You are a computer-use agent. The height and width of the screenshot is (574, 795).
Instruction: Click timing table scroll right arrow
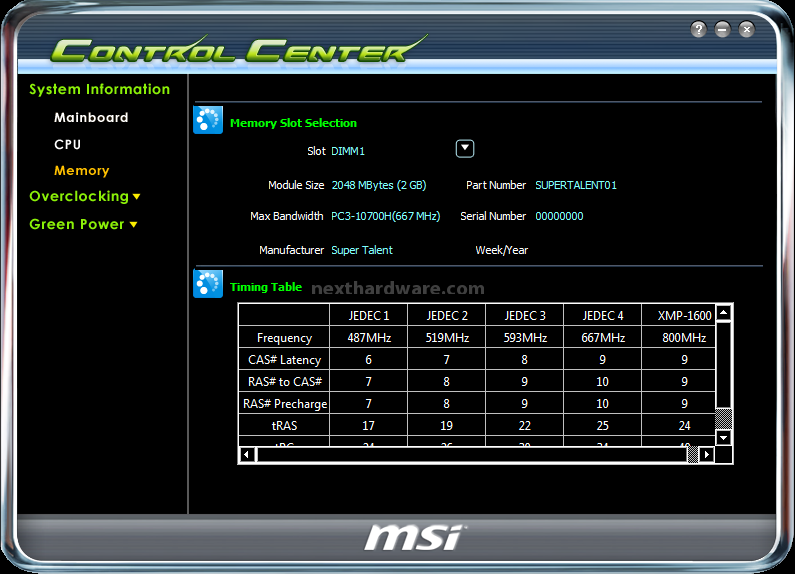point(706,454)
